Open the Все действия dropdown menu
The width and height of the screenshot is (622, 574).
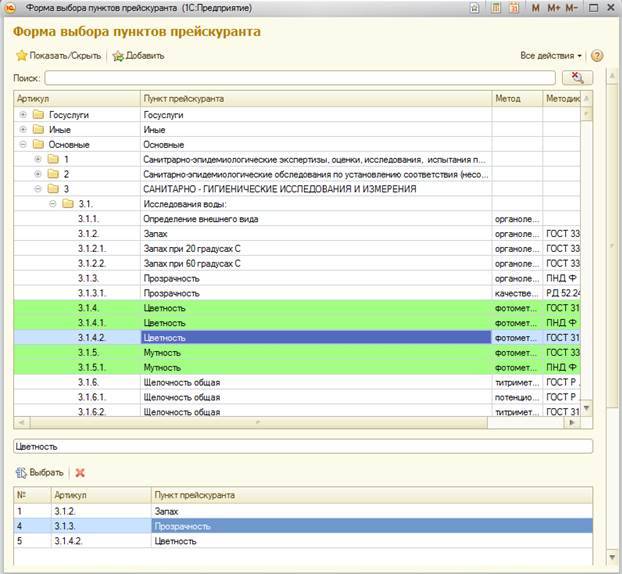tap(550, 56)
